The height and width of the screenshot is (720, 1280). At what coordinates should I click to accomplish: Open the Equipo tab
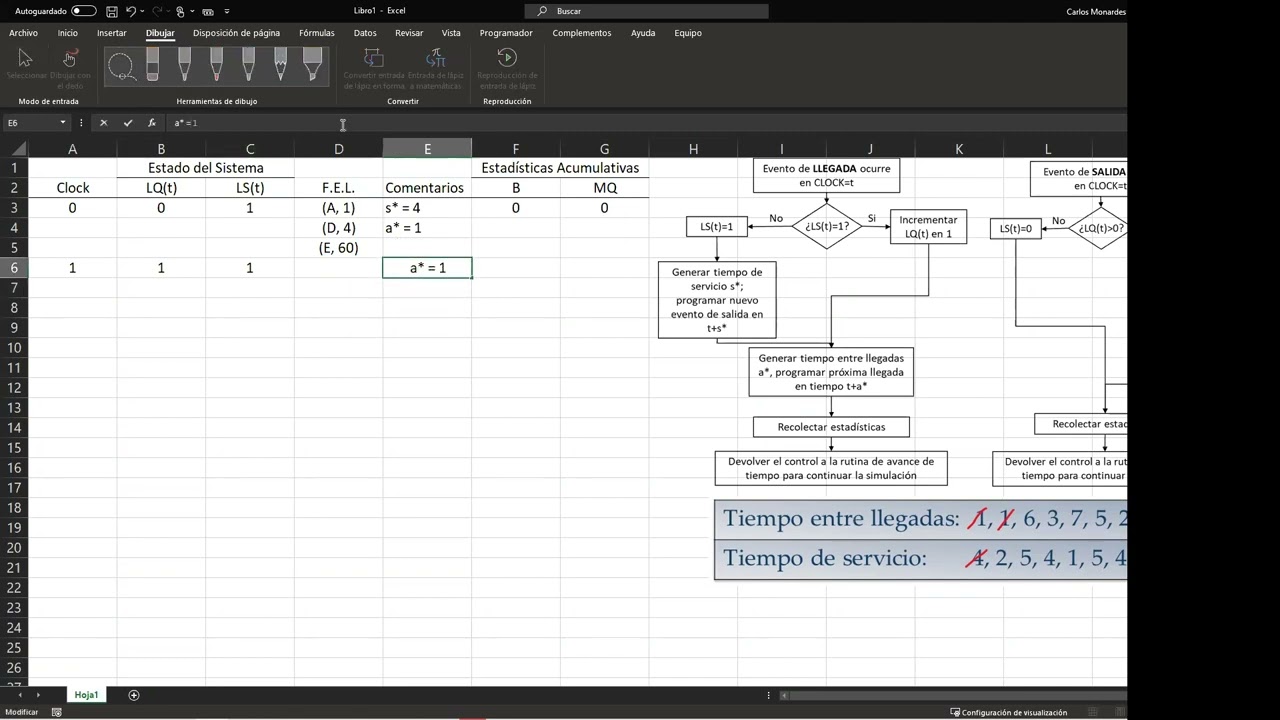(688, 33)
